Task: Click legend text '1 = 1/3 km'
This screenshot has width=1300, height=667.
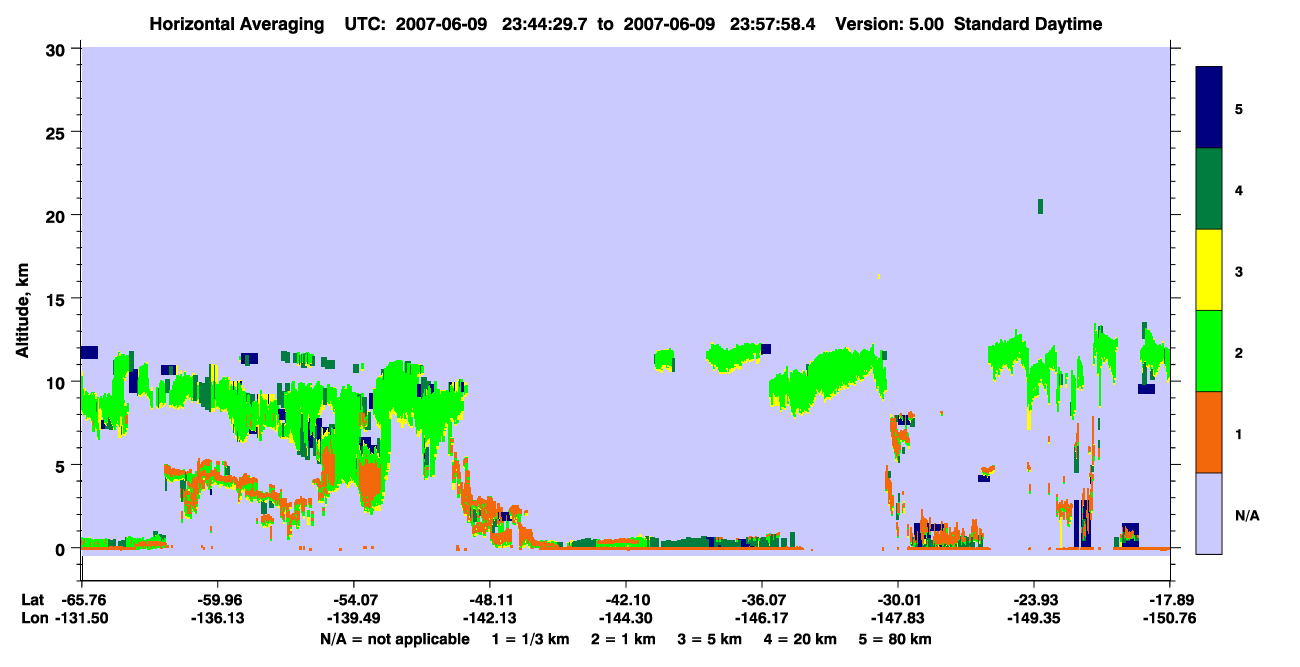Action: point(531,639)
